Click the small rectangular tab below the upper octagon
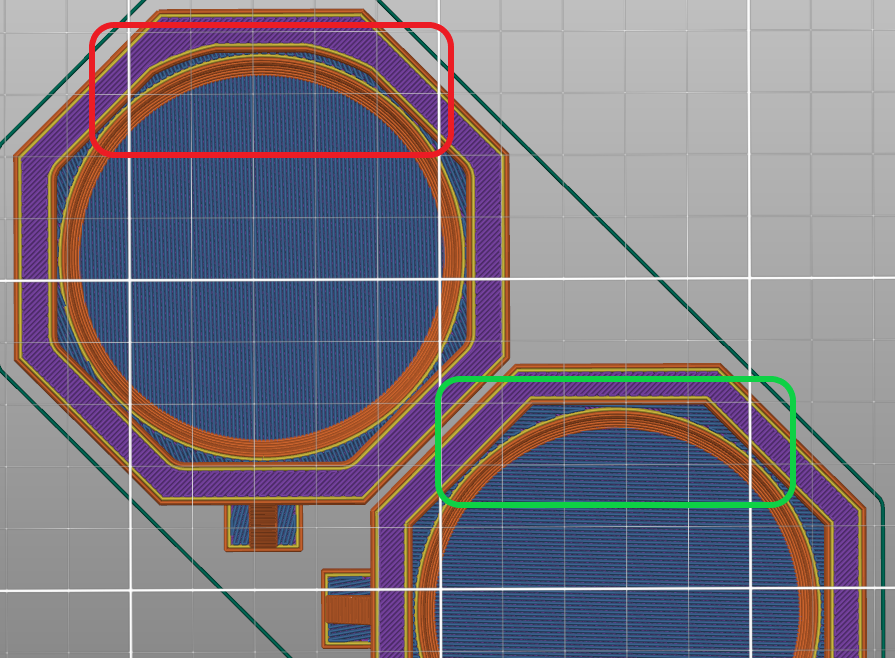This screenshot has width=895, height=658. 263,528
